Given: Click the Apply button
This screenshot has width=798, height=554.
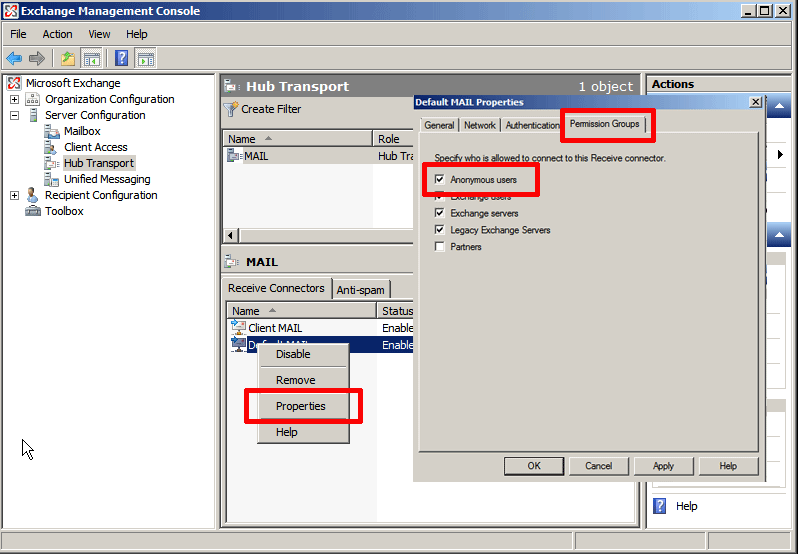Looking at the screenshot, I should pos(664,465).
